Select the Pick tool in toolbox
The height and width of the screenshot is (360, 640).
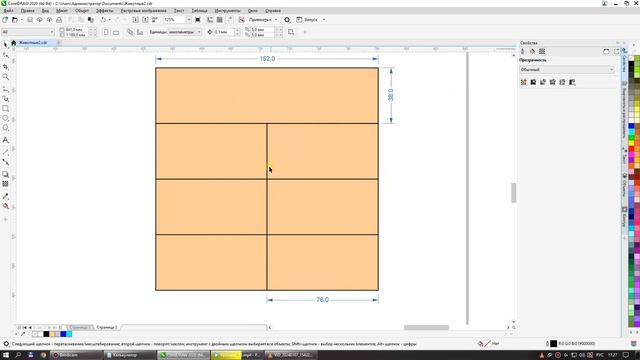[x=6, y=44]
